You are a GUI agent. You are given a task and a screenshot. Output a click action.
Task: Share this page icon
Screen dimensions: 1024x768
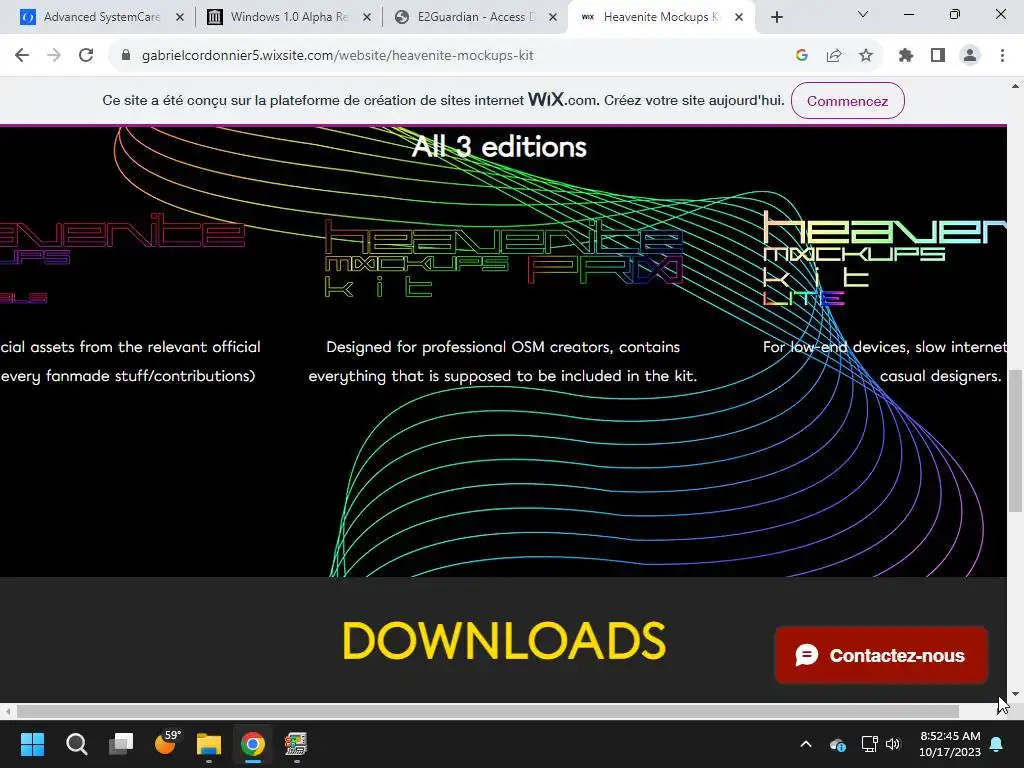[x=834, y=56]
